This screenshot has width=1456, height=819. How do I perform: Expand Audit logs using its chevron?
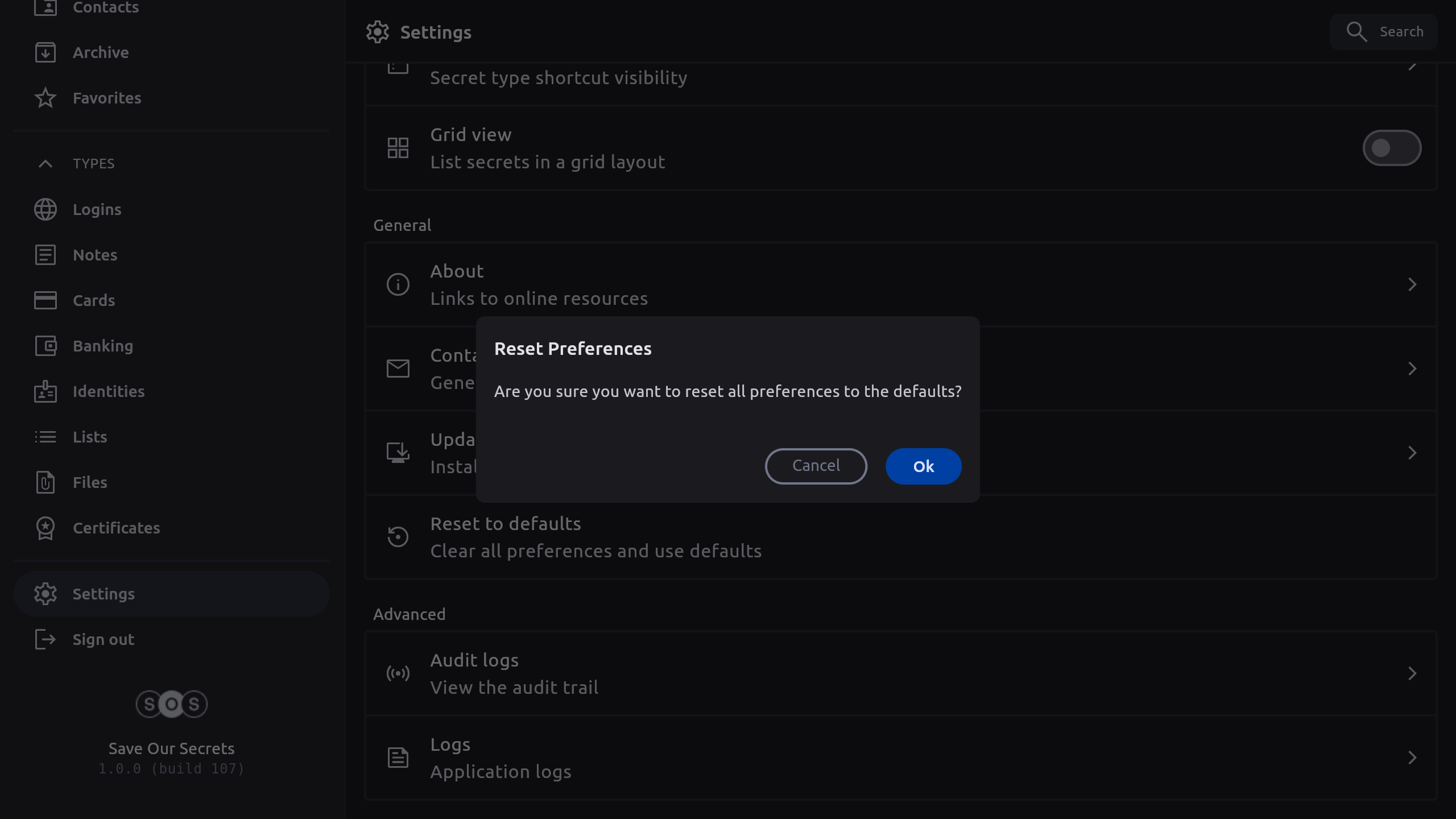pos(1412,673)
